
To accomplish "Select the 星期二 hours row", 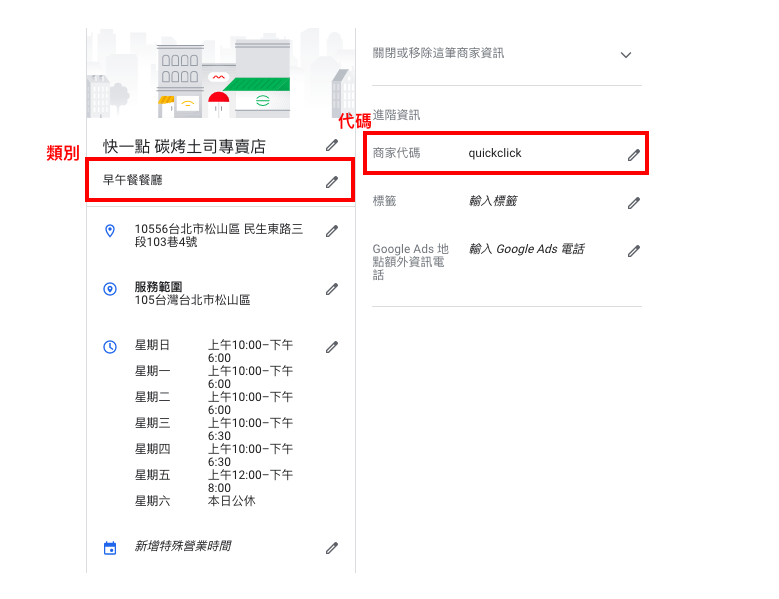I will tap(214, 403).
